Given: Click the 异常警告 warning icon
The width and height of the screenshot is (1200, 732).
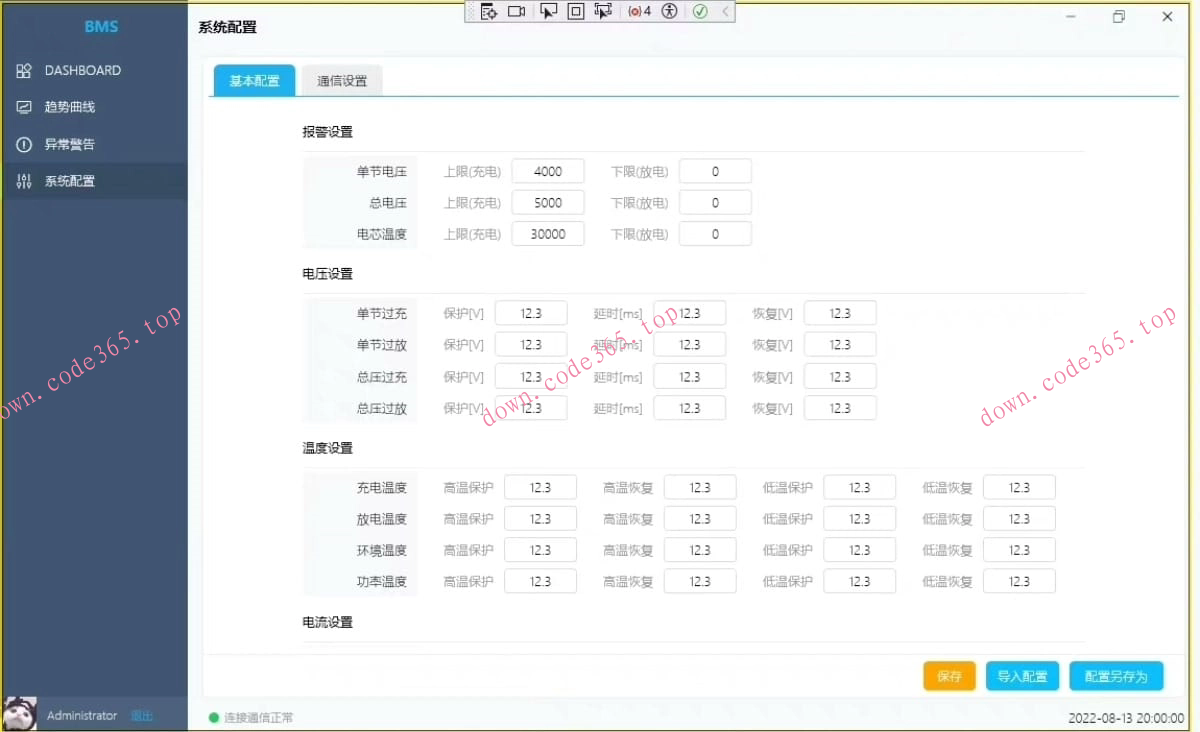Looking at the screenshot, I should point(24,145).
